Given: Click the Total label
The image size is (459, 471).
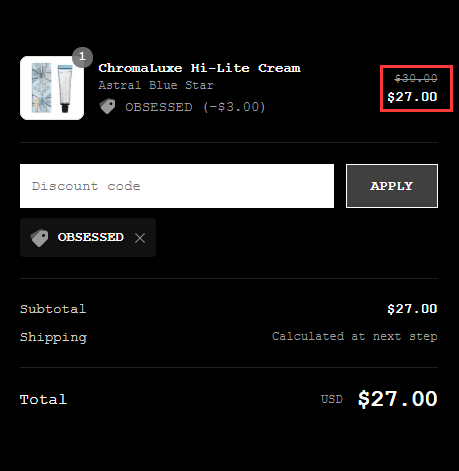Looking at the screenshot, I should (43, 399).
